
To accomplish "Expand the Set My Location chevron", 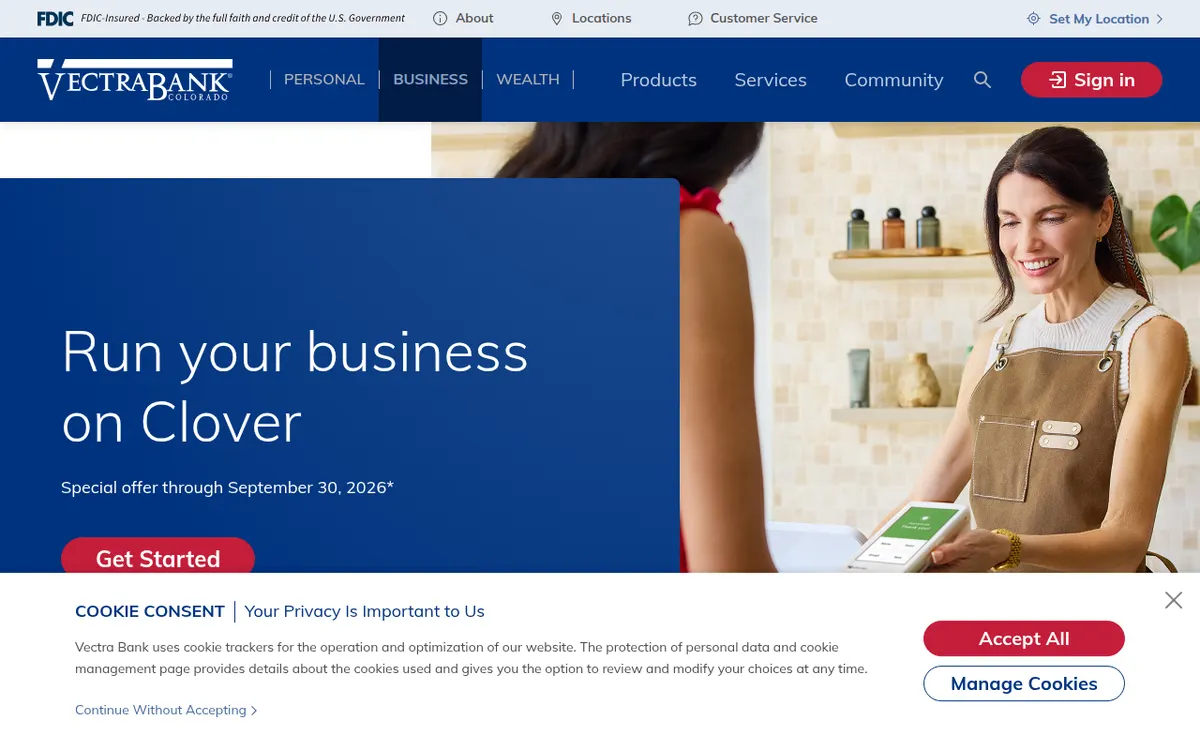I will [1160, 18].
